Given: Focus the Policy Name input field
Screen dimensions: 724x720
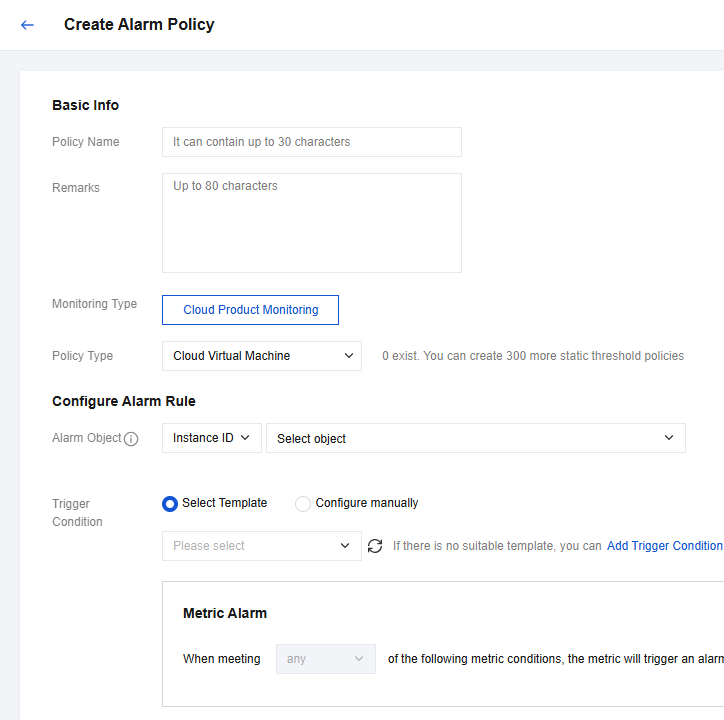Looking at the screenshot, I should pyautogui.click(x=312, y=142).
